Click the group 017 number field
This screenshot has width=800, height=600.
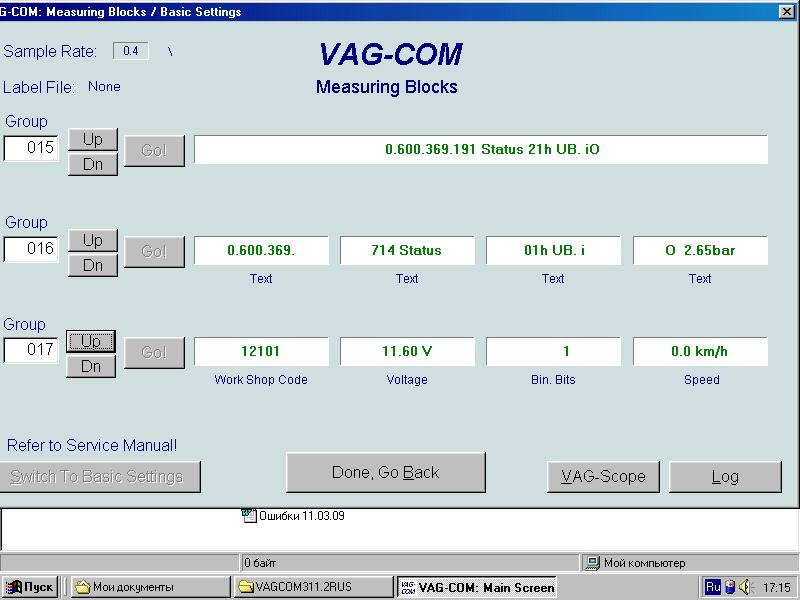(31, 351)
